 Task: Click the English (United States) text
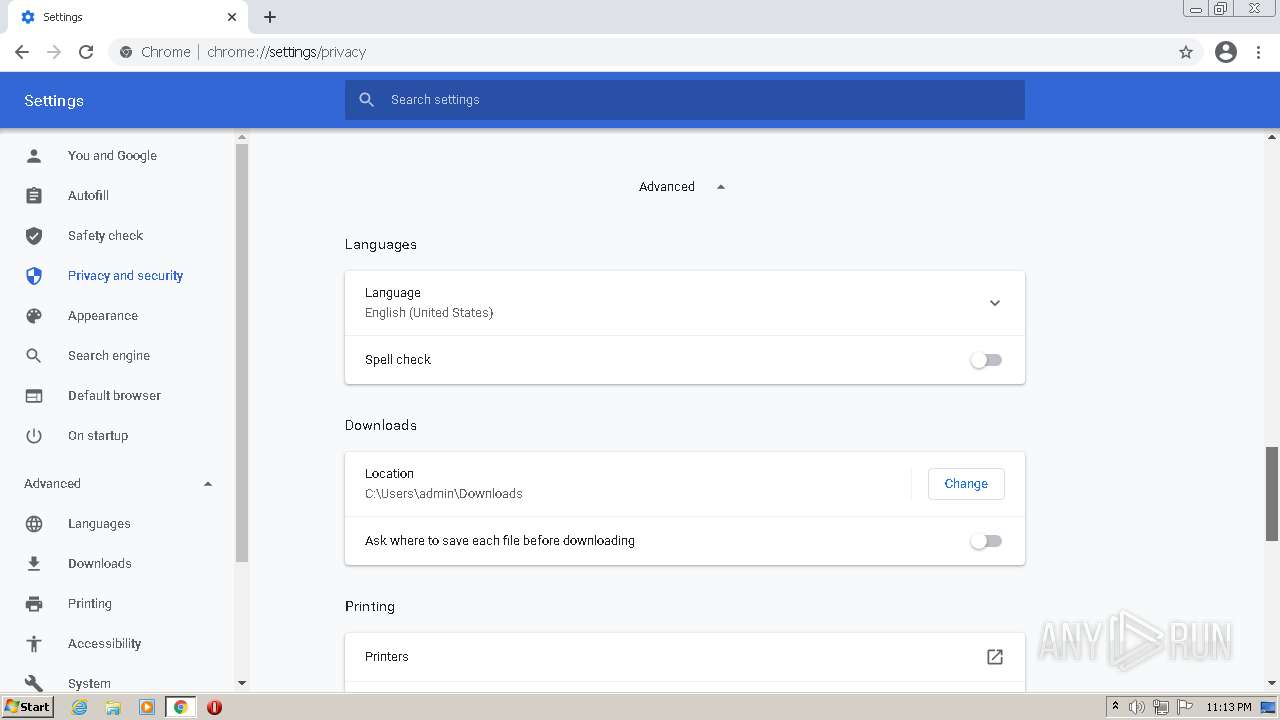(x=429, y=313)
